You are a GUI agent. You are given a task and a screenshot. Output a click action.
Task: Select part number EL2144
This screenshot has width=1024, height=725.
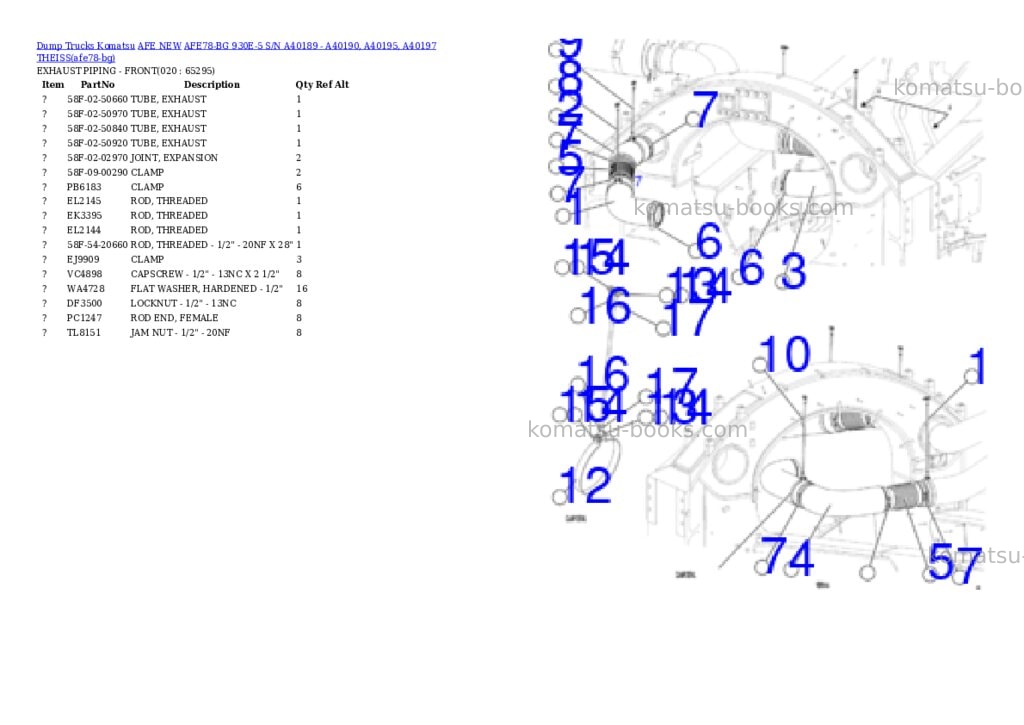pyautogui.click(x=84, y=231)
